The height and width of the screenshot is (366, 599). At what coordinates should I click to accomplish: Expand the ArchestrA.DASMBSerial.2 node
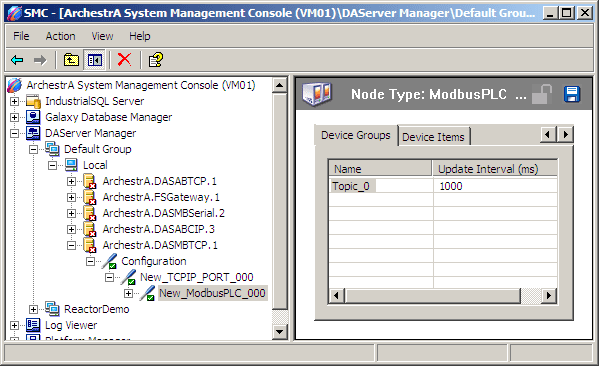coord(71,214)
